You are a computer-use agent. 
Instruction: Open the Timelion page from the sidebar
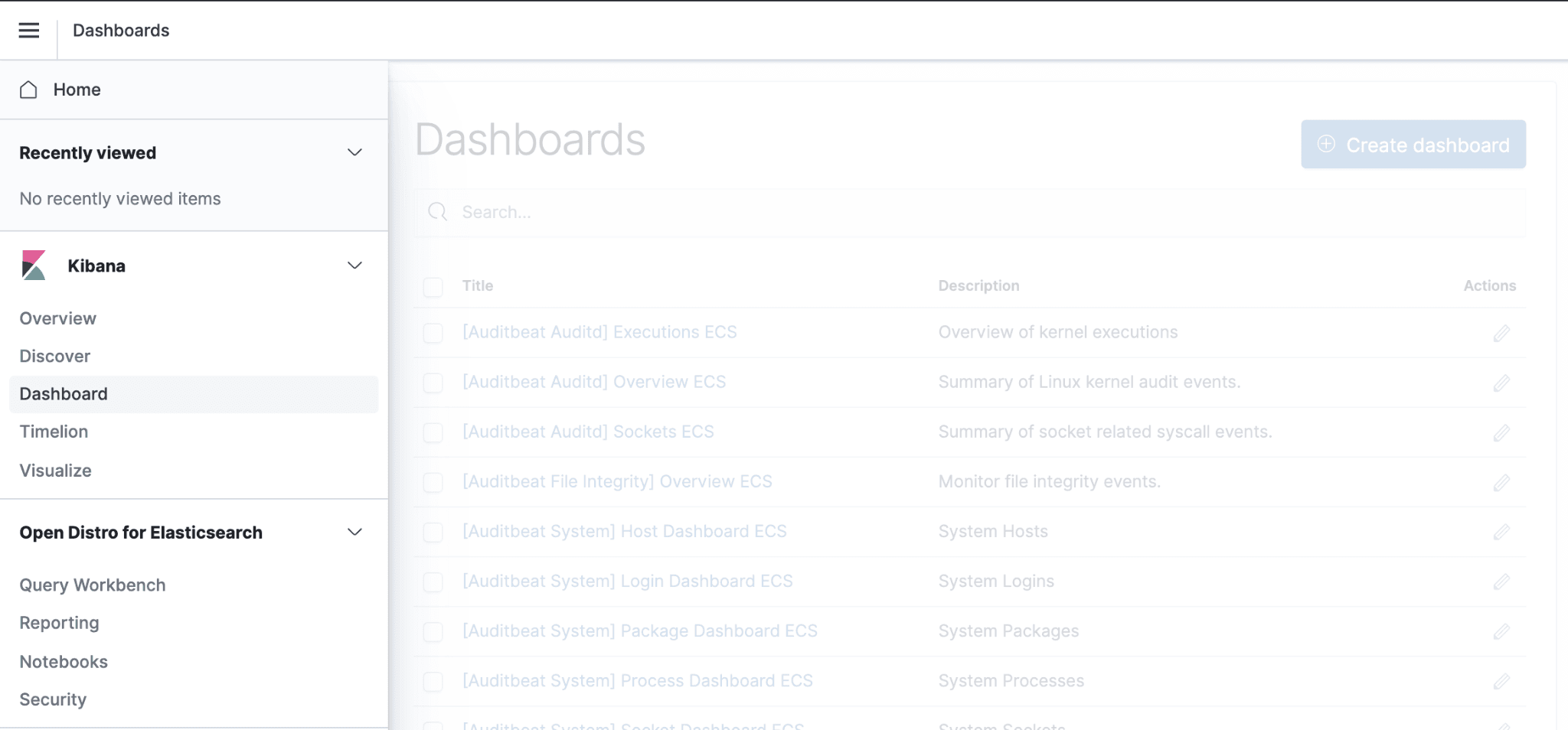point(53,432)
